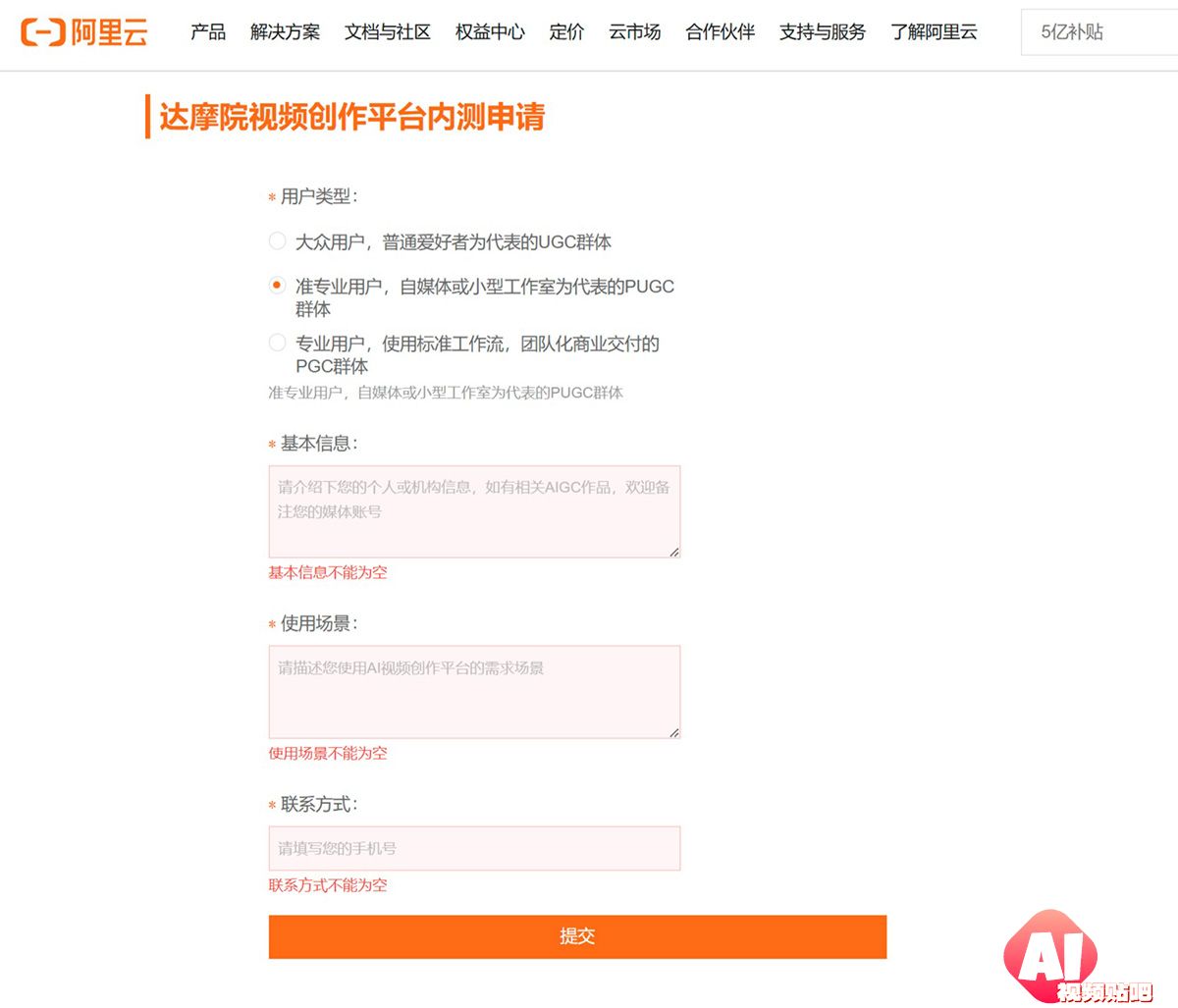Select the 大众用户 UGC radio option
Viewport: 1178px width, 1008px height.
(278, 240)
